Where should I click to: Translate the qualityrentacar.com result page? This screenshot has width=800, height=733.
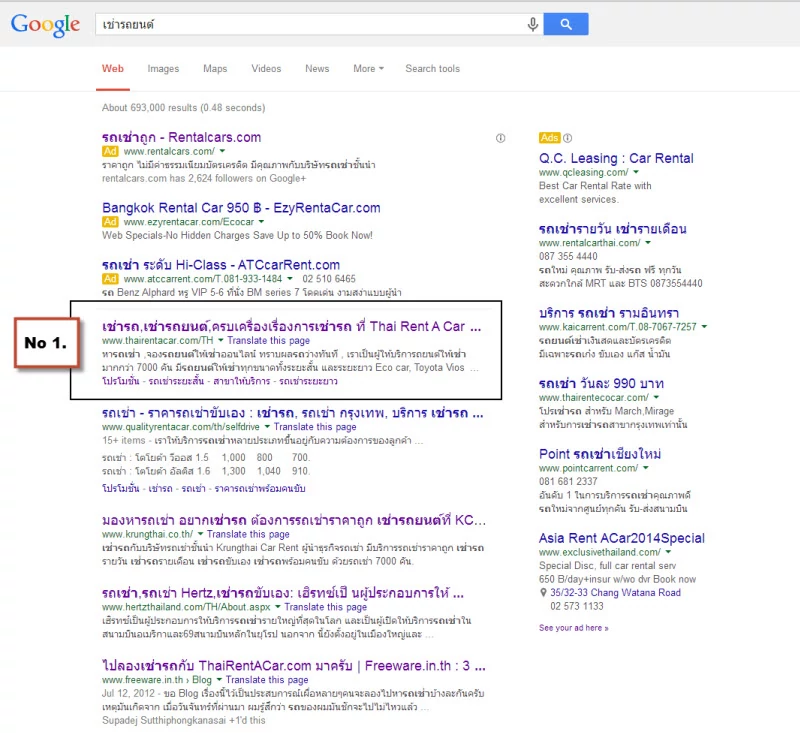pyautogui.click(x=315, y=426)
